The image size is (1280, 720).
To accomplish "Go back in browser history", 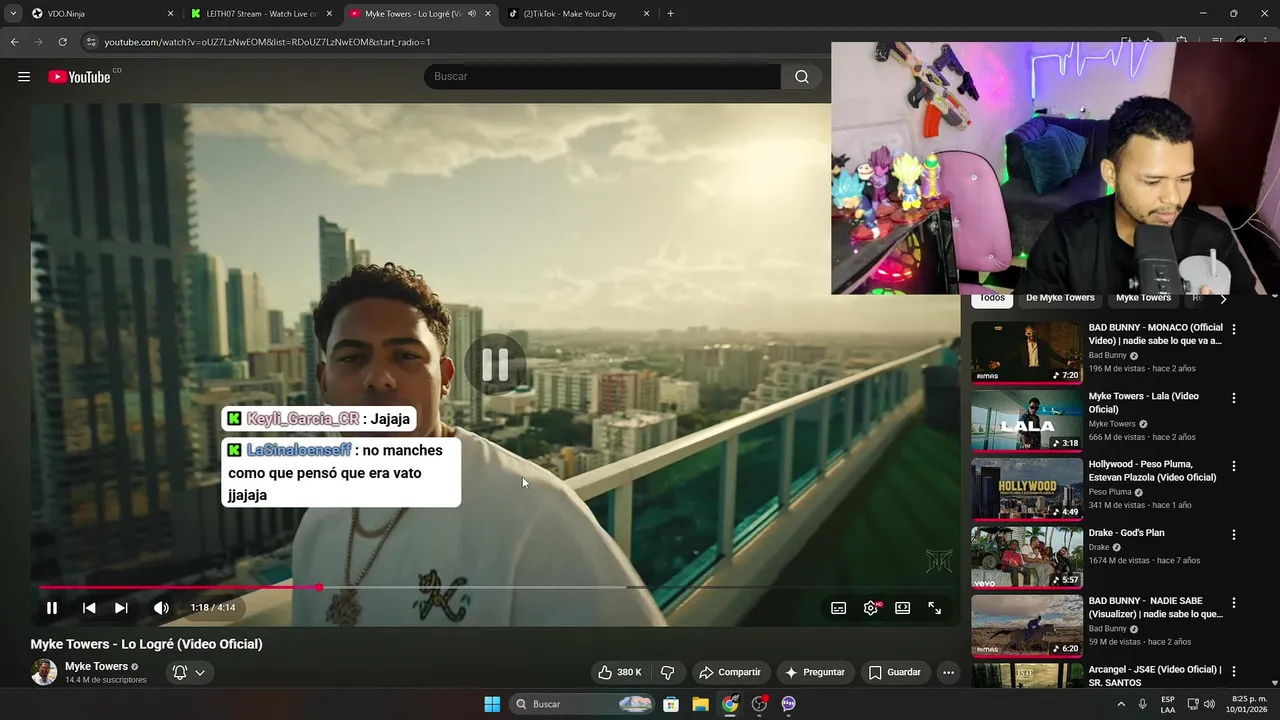I will click(x=15, y=42).
